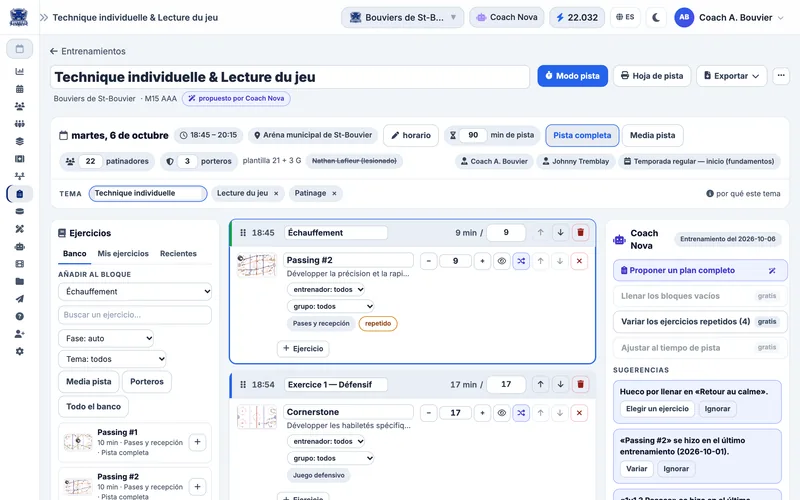800x500 pixels.
Task: Remove the Patinage theme tag
Action: coord(334,193)
